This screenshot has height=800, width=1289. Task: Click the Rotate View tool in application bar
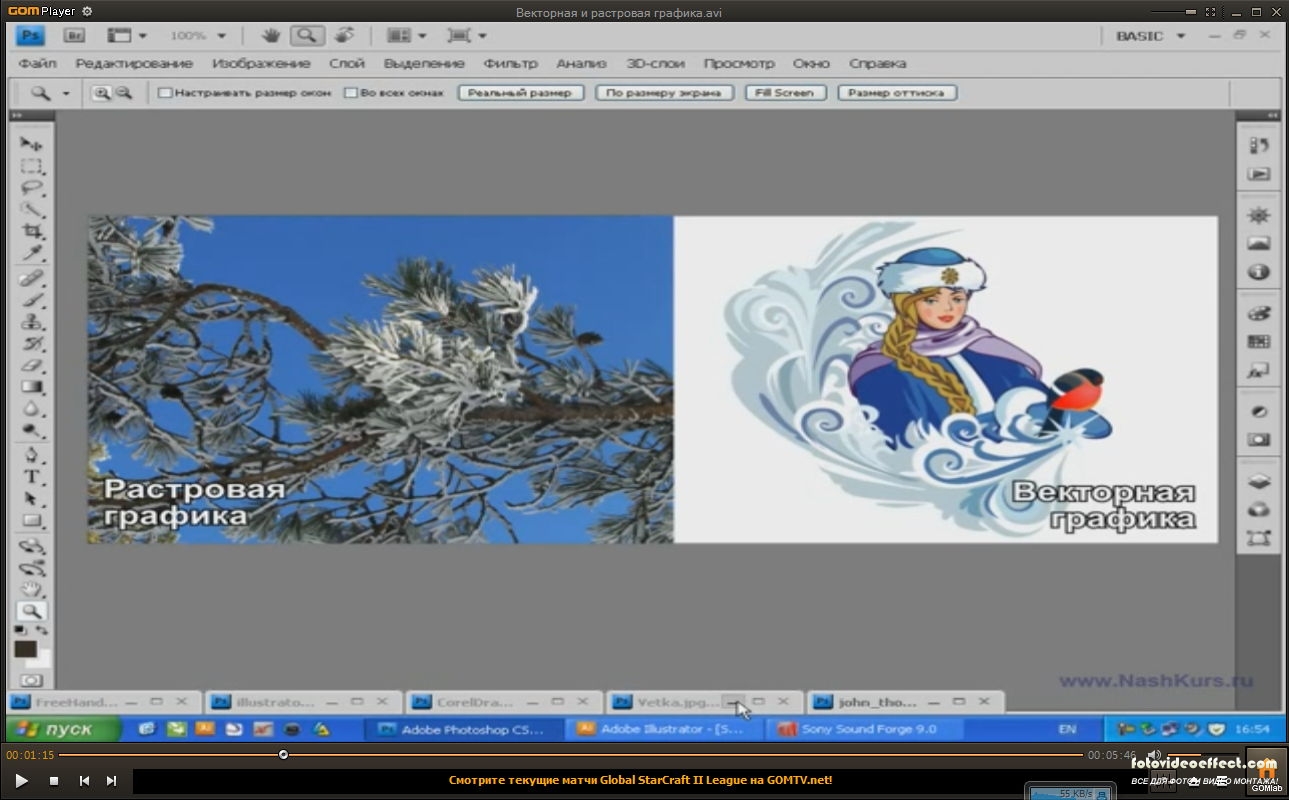pos(343,35)
